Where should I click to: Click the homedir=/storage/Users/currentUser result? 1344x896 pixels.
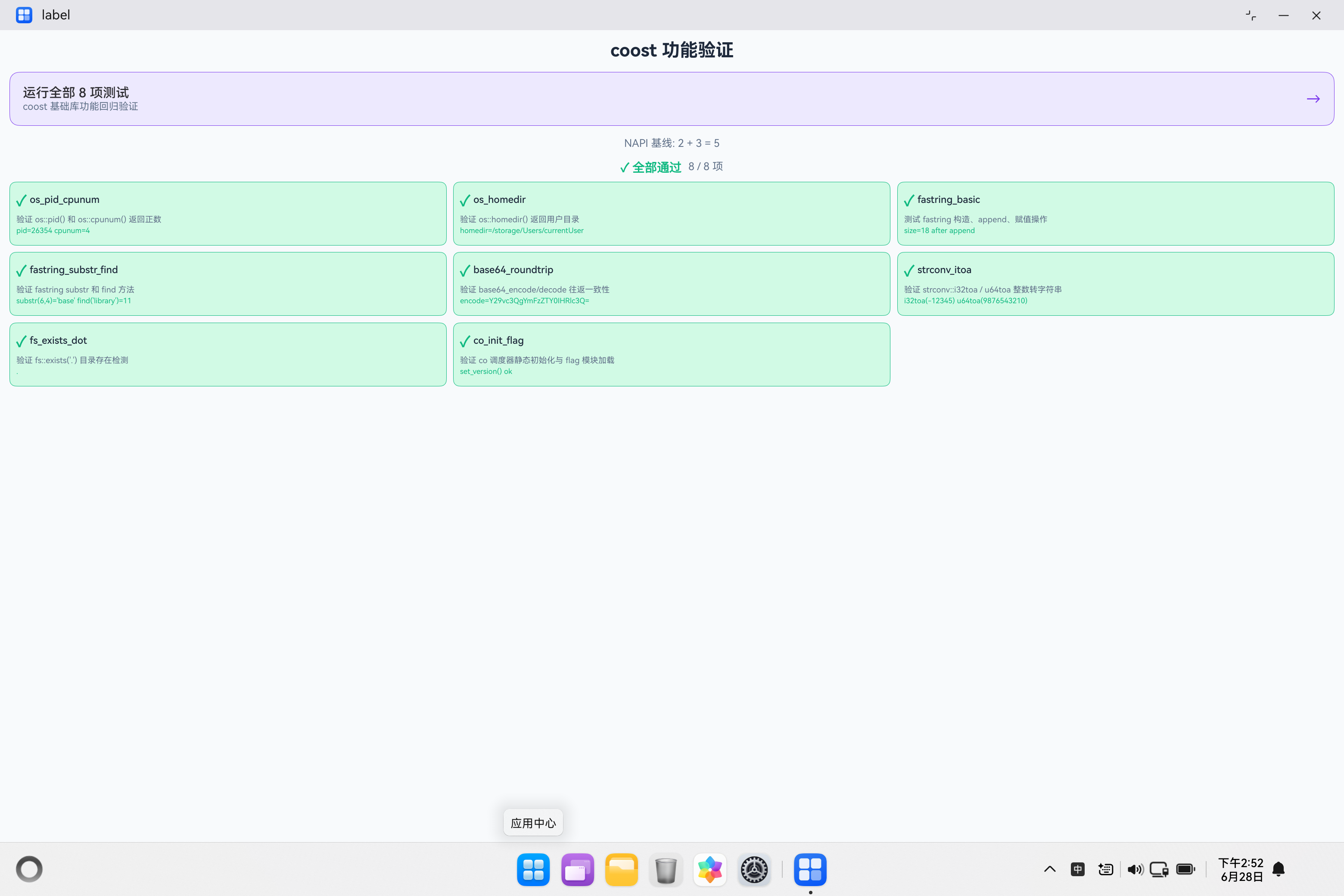521,231
